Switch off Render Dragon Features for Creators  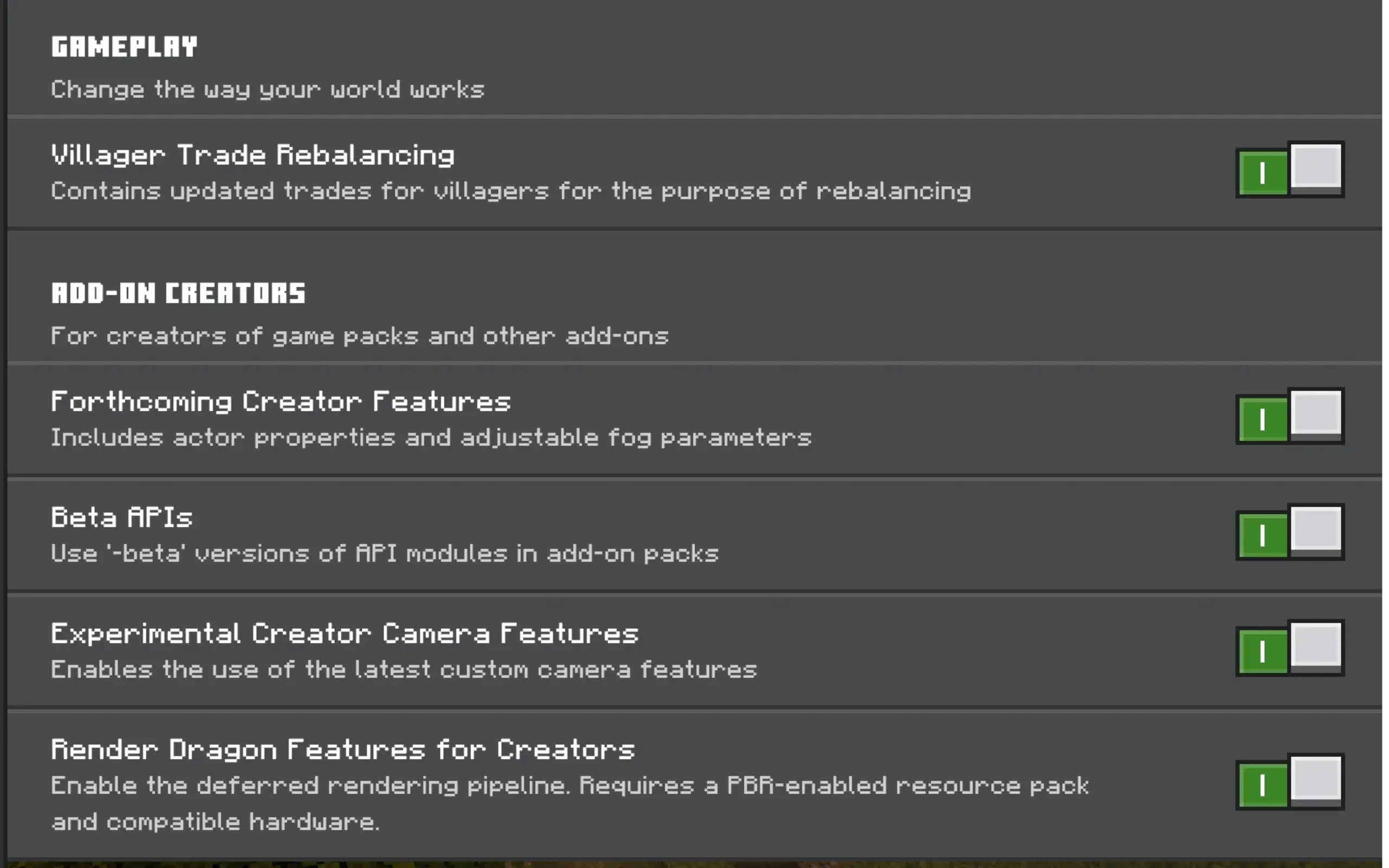pyautogui.click(x=1289, y=783)
